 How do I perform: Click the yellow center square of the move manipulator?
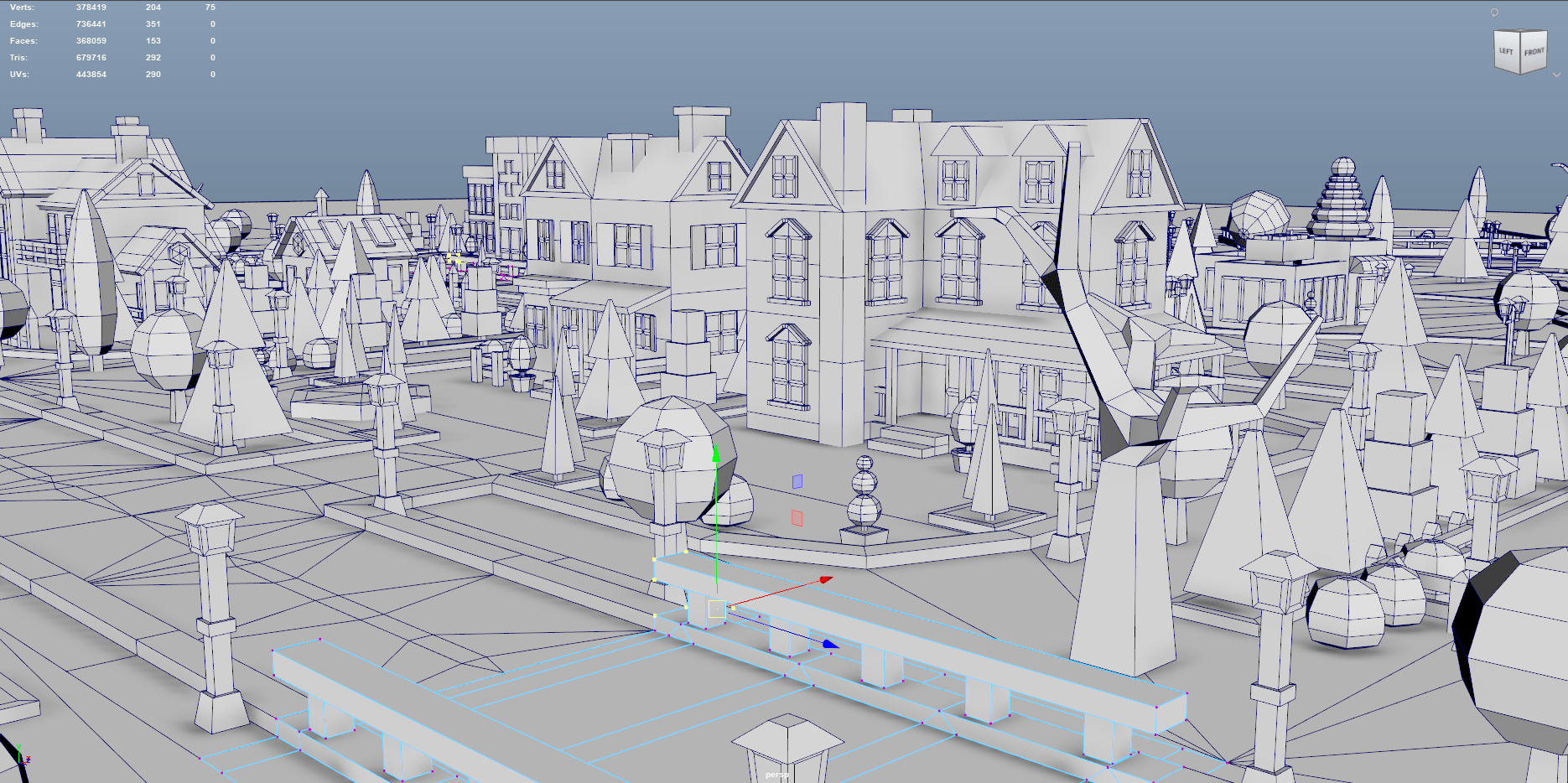pyautogui.click(x=717, y=609)
